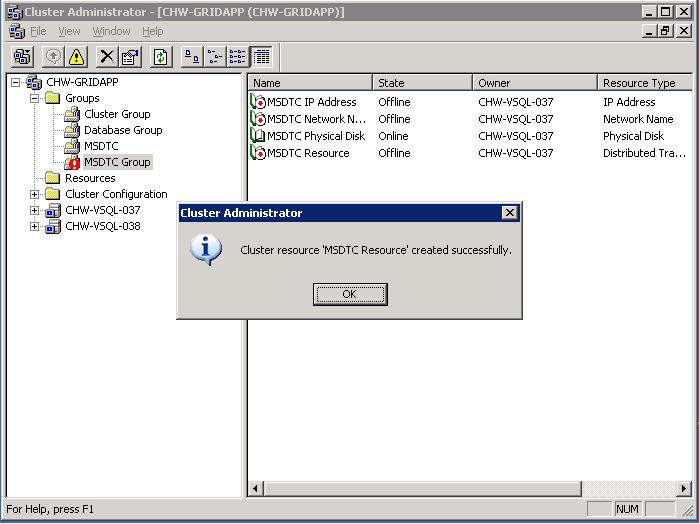Click the MSDTC Group error icon
The image size is (699, 524).
(72, 162)
